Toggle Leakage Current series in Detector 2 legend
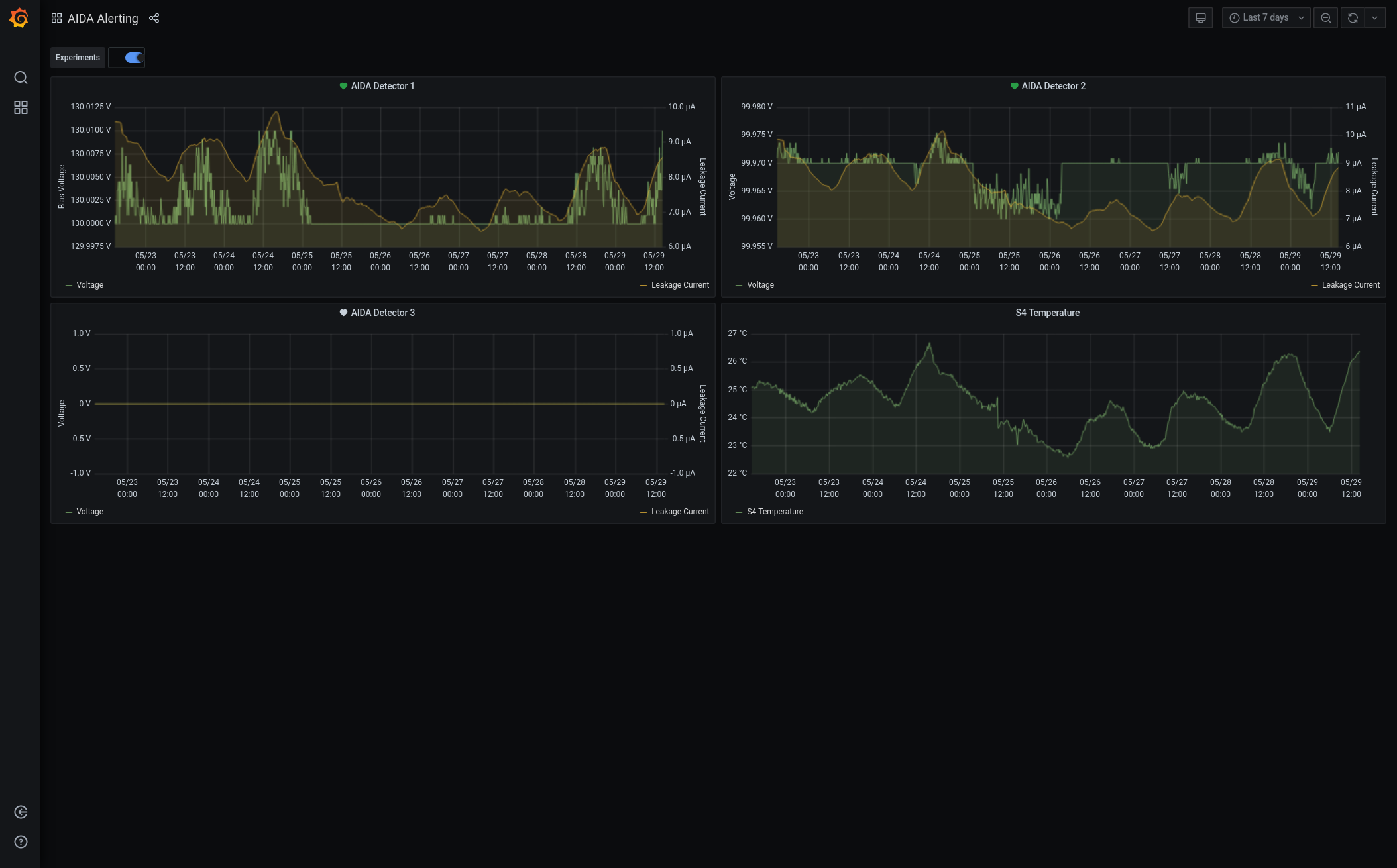Image resolution: width=1397 pixels, height=868 pixels. tap(1350, 285)
